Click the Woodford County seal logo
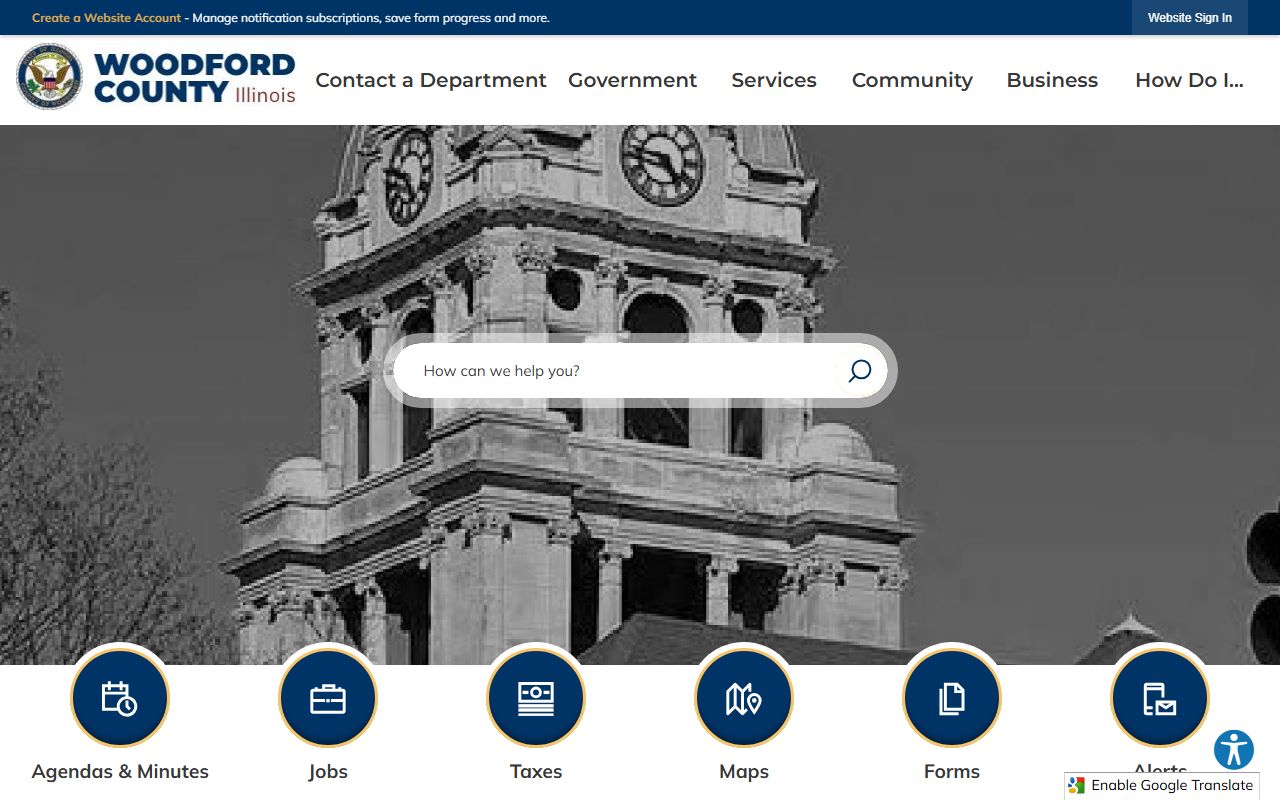Viewport: 1280px width, 800px height. coord(49,77)
